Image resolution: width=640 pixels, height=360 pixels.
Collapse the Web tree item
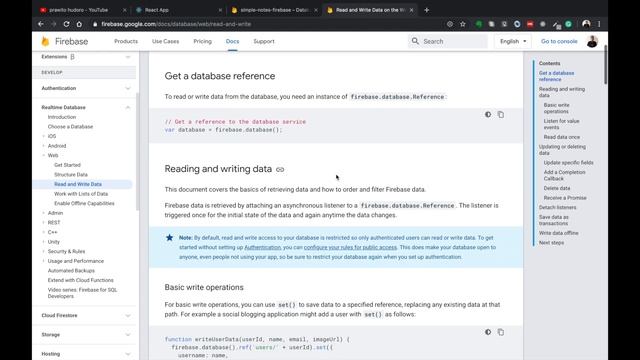point(44,156)
